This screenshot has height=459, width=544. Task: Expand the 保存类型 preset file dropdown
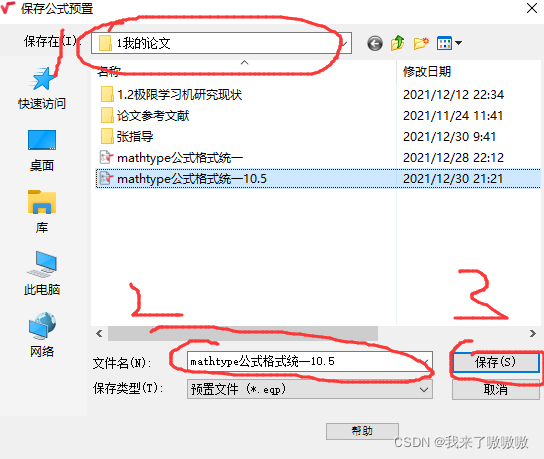[x=309, y=389]
